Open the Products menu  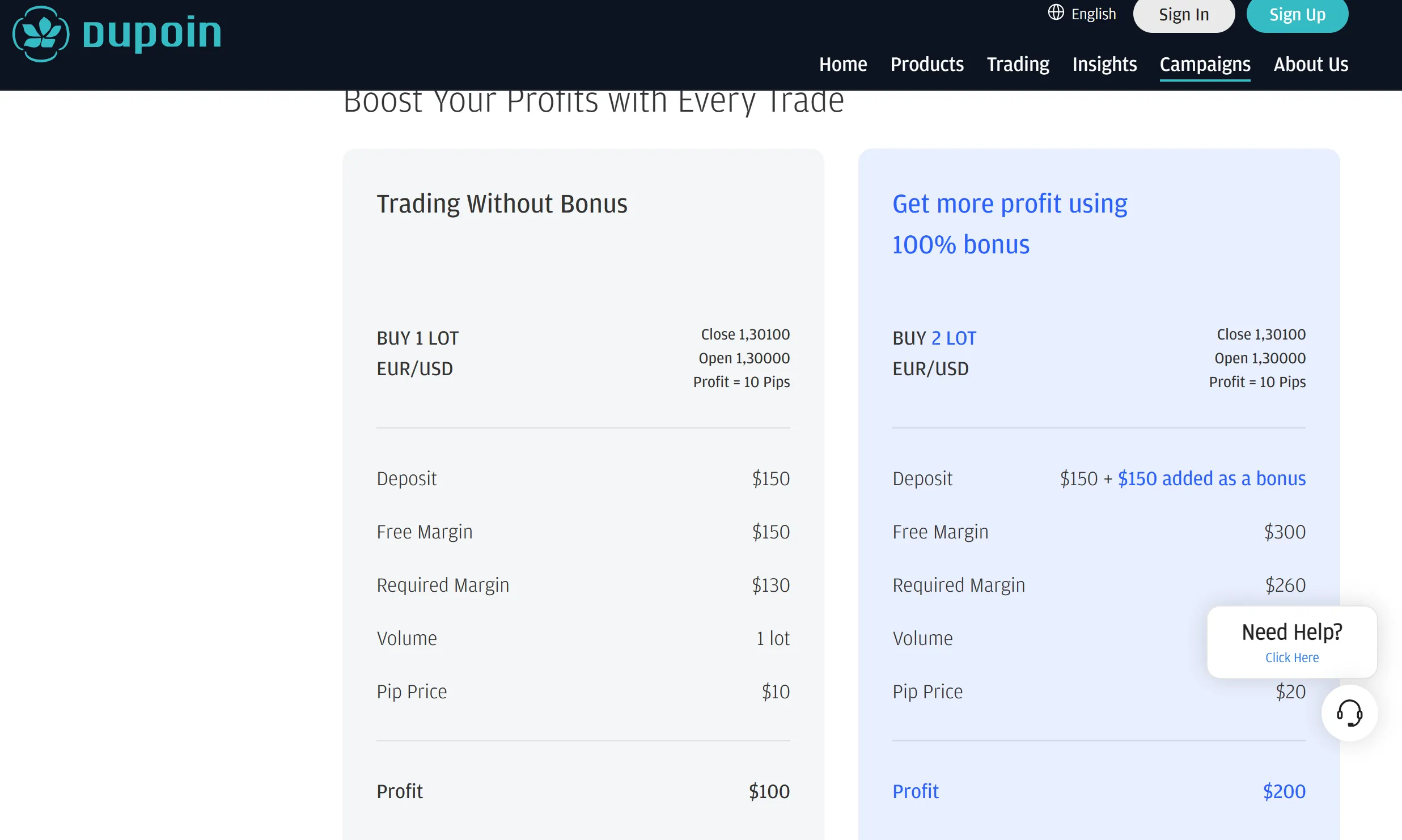927,64
